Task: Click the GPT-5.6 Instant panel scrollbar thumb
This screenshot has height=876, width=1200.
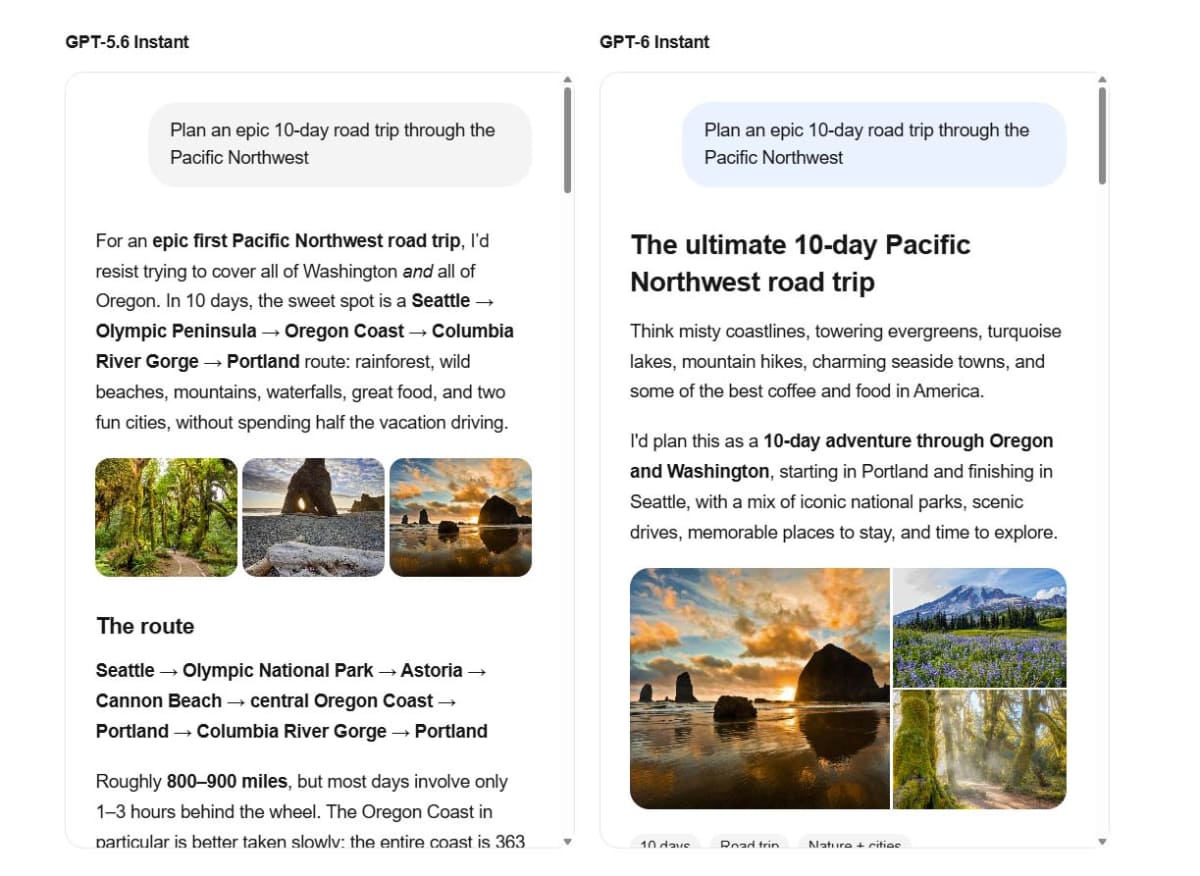Action: point(567,139)
